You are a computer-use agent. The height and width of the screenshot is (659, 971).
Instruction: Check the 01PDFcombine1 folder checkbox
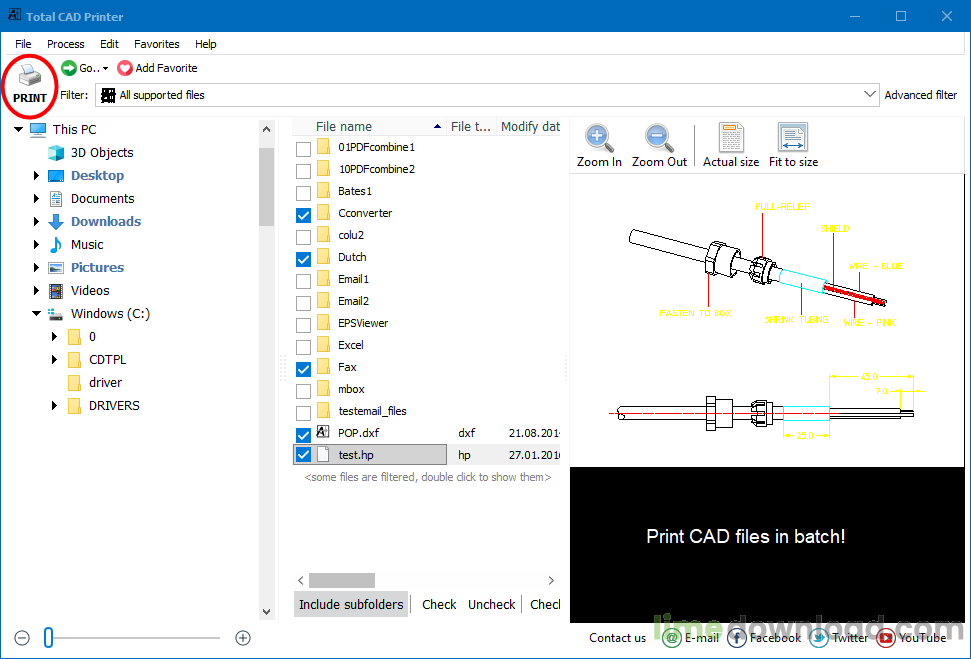click(x=303, y=149)
